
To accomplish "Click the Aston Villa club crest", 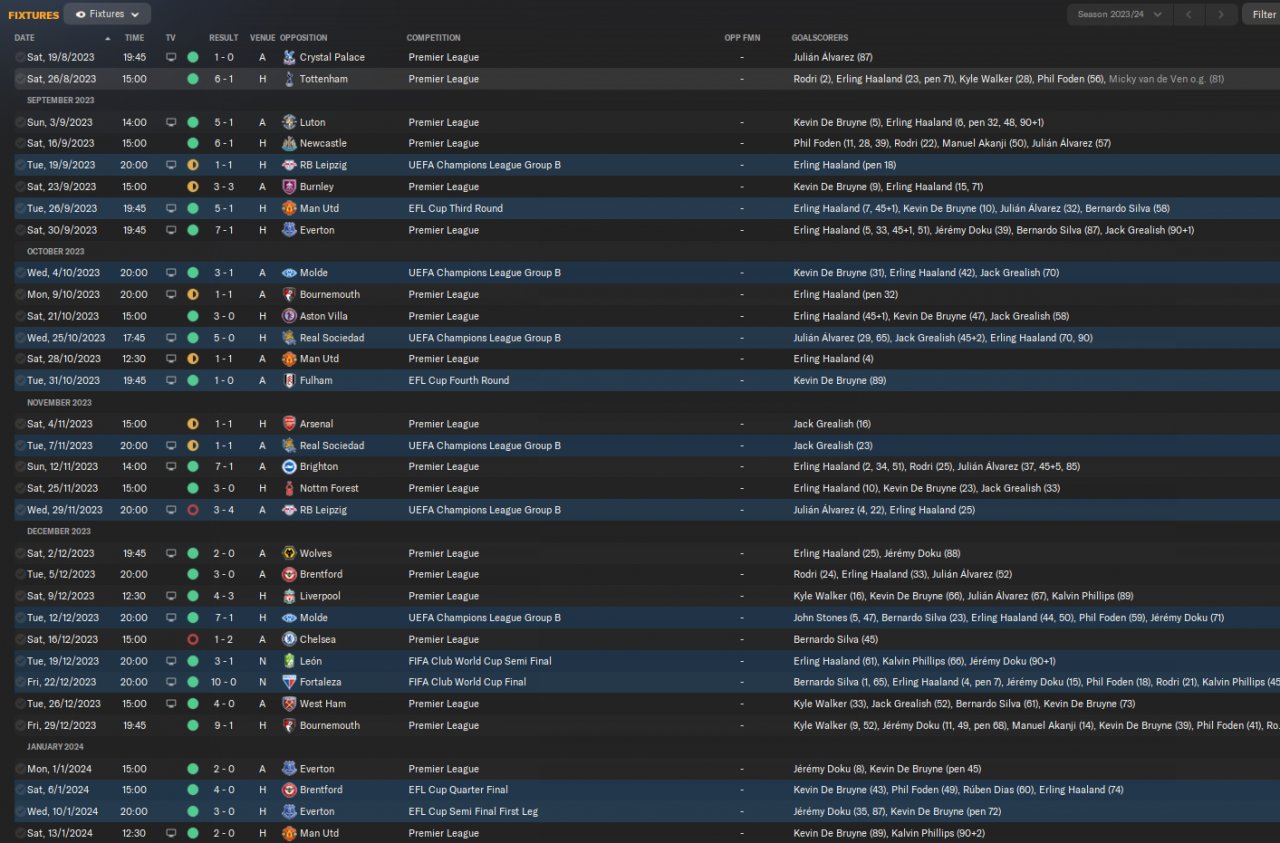I will point(289,316).
